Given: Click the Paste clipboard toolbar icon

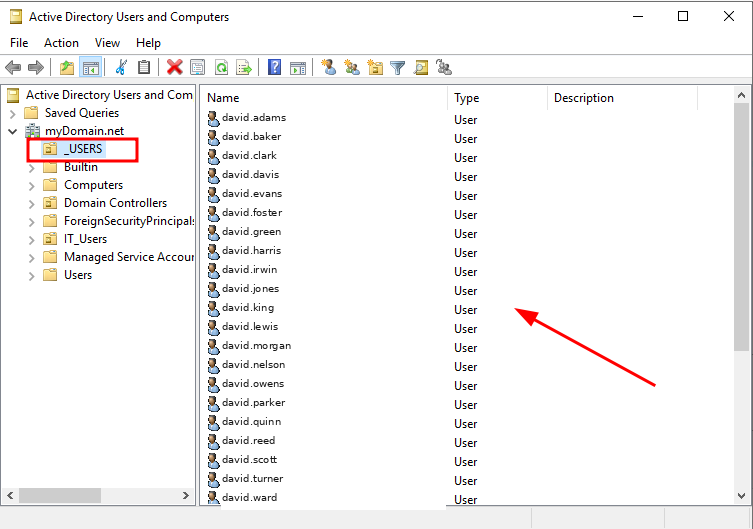Looking at the screenshot, I should coord(144,68).
